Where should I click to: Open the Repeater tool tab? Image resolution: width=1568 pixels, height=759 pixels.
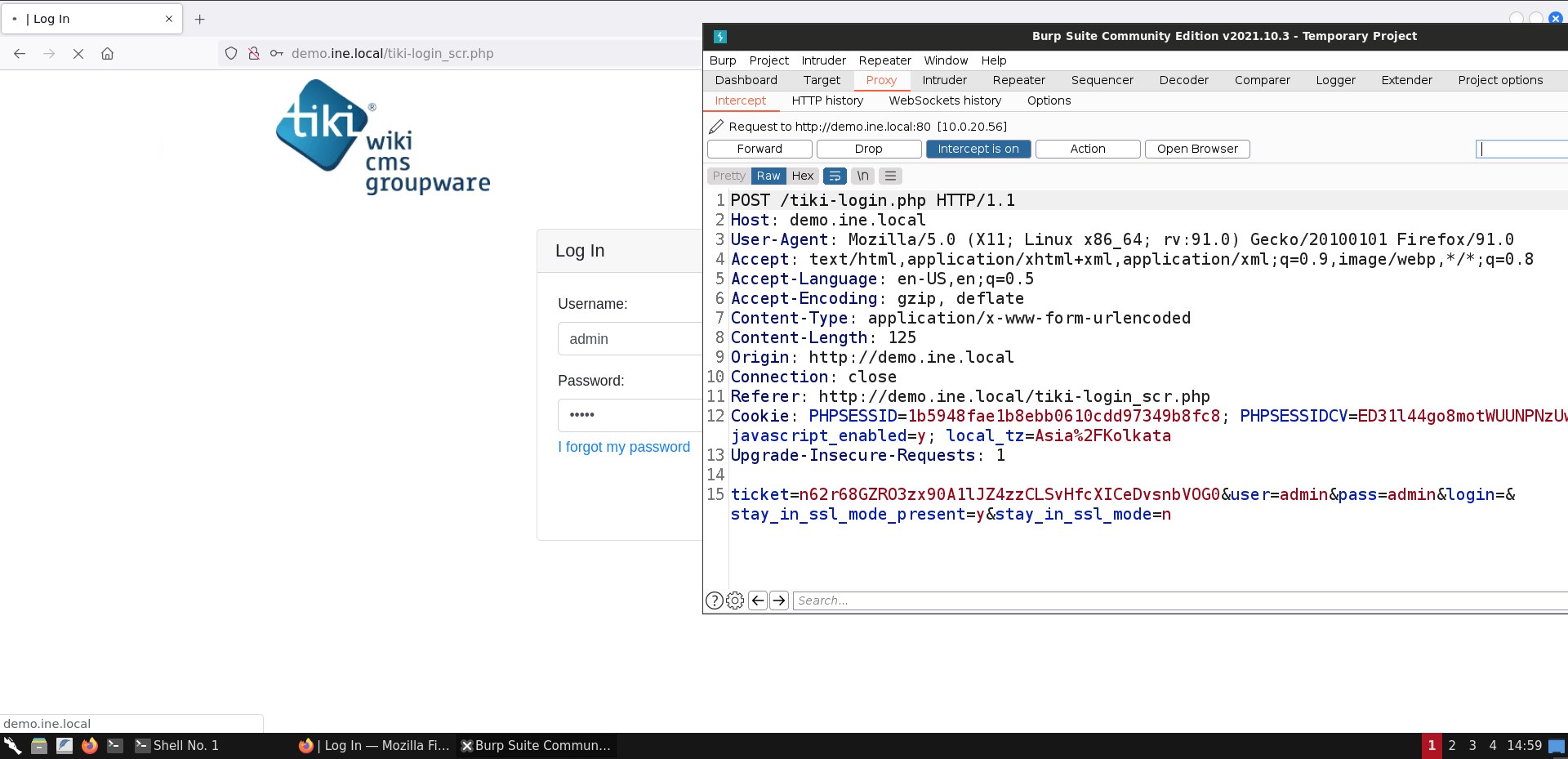click(x=1018, y=80)
